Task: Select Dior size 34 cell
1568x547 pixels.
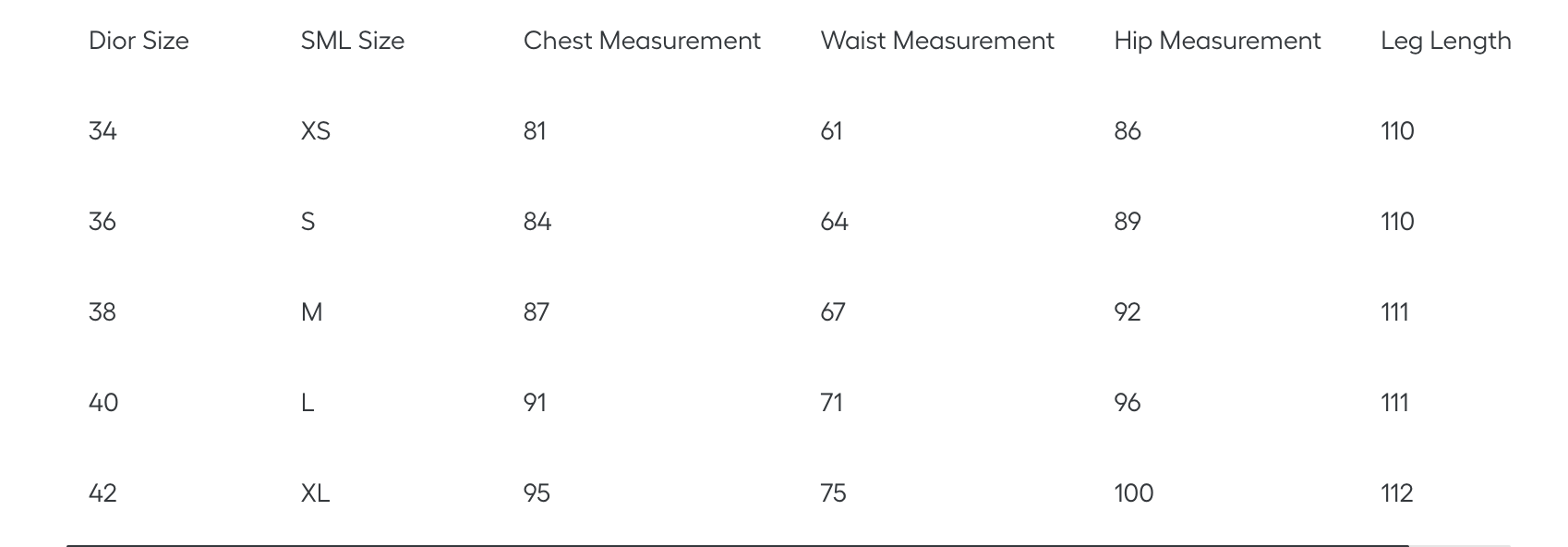Action: 103,131
